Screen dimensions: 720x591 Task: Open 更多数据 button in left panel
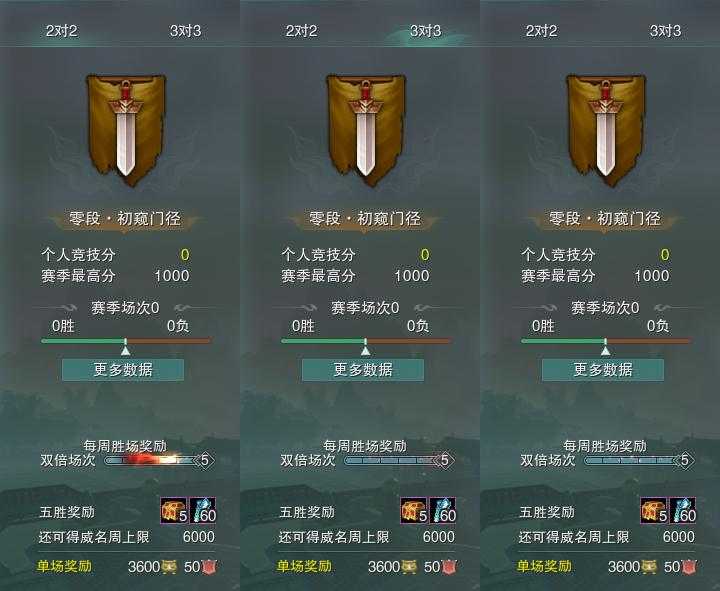(x=123, y=370)
